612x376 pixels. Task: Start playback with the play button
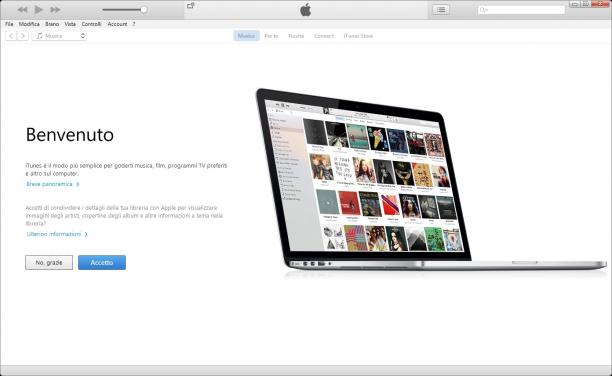point(38,9)
